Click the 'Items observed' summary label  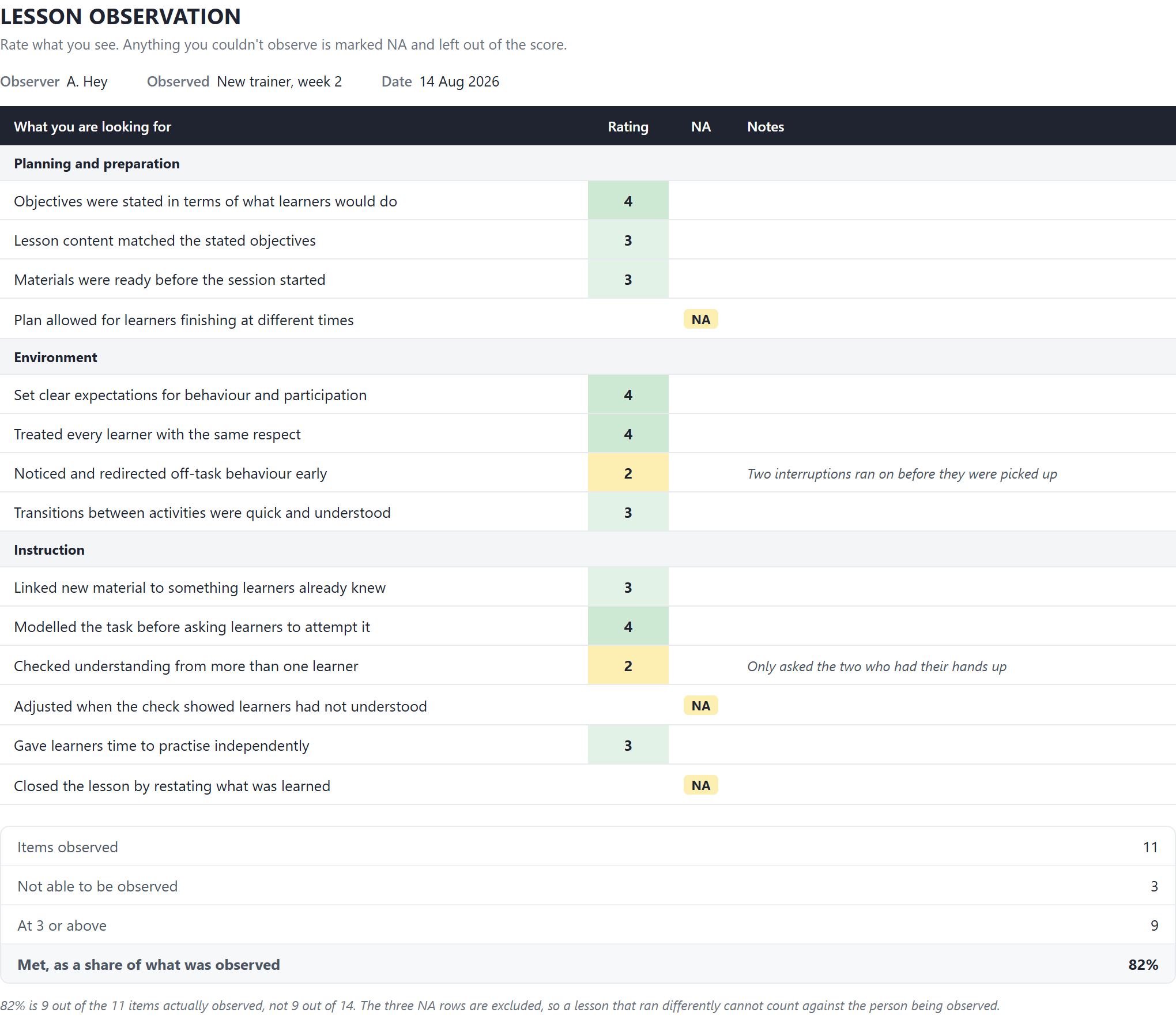pos(67,846)
